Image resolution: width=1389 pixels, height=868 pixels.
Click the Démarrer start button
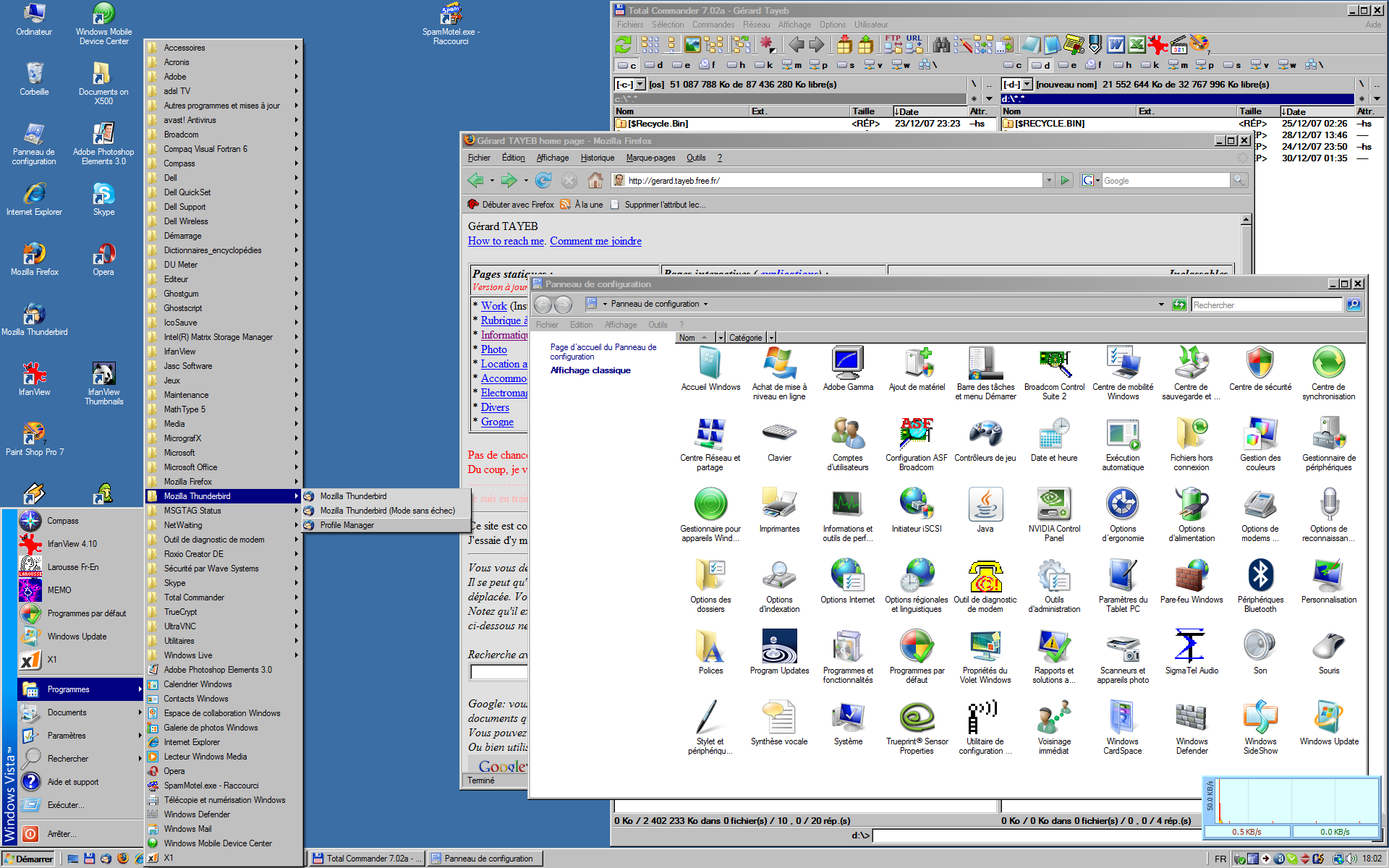coord(28,859)
